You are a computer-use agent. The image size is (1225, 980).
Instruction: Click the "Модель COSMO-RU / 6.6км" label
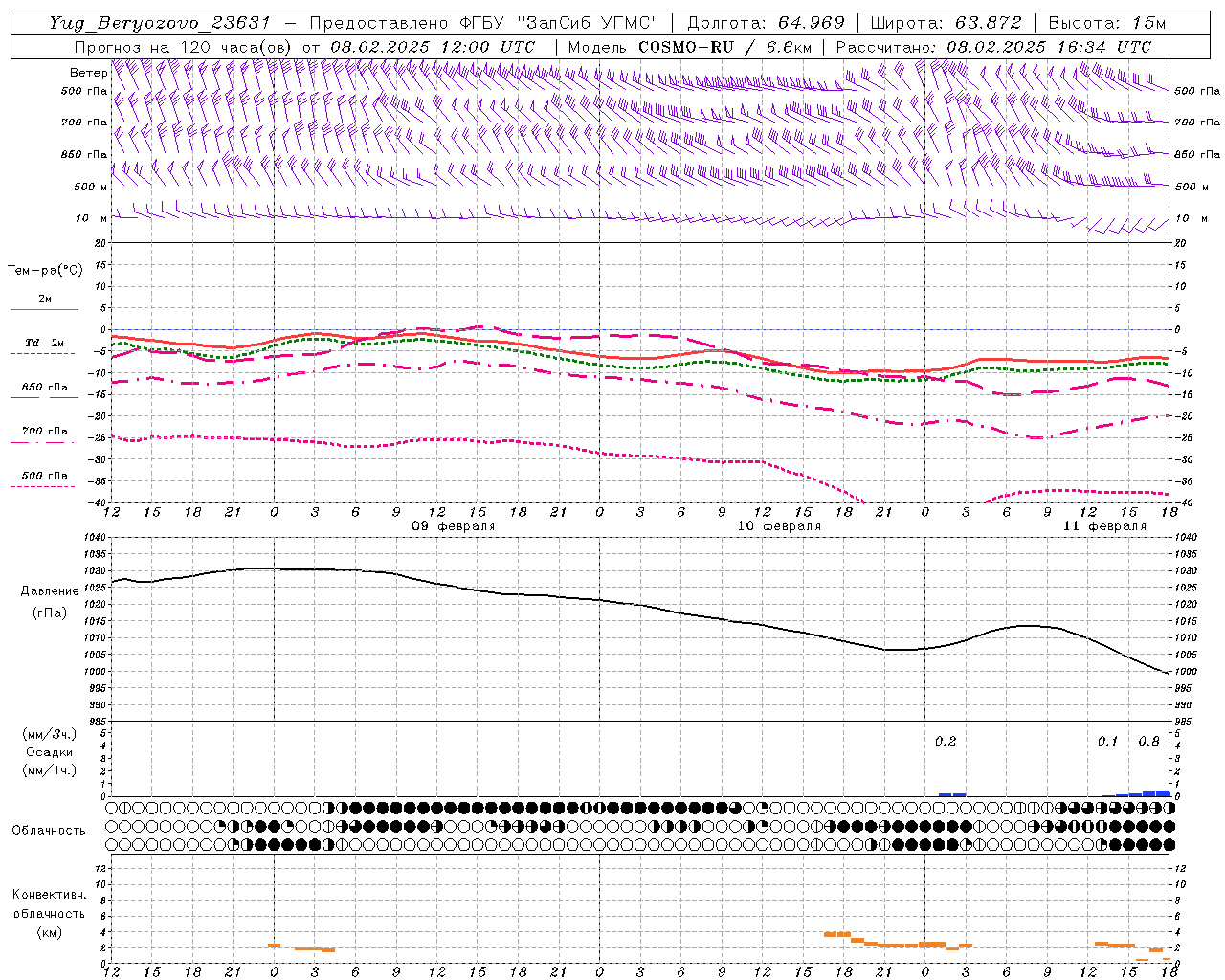point(690,47)
